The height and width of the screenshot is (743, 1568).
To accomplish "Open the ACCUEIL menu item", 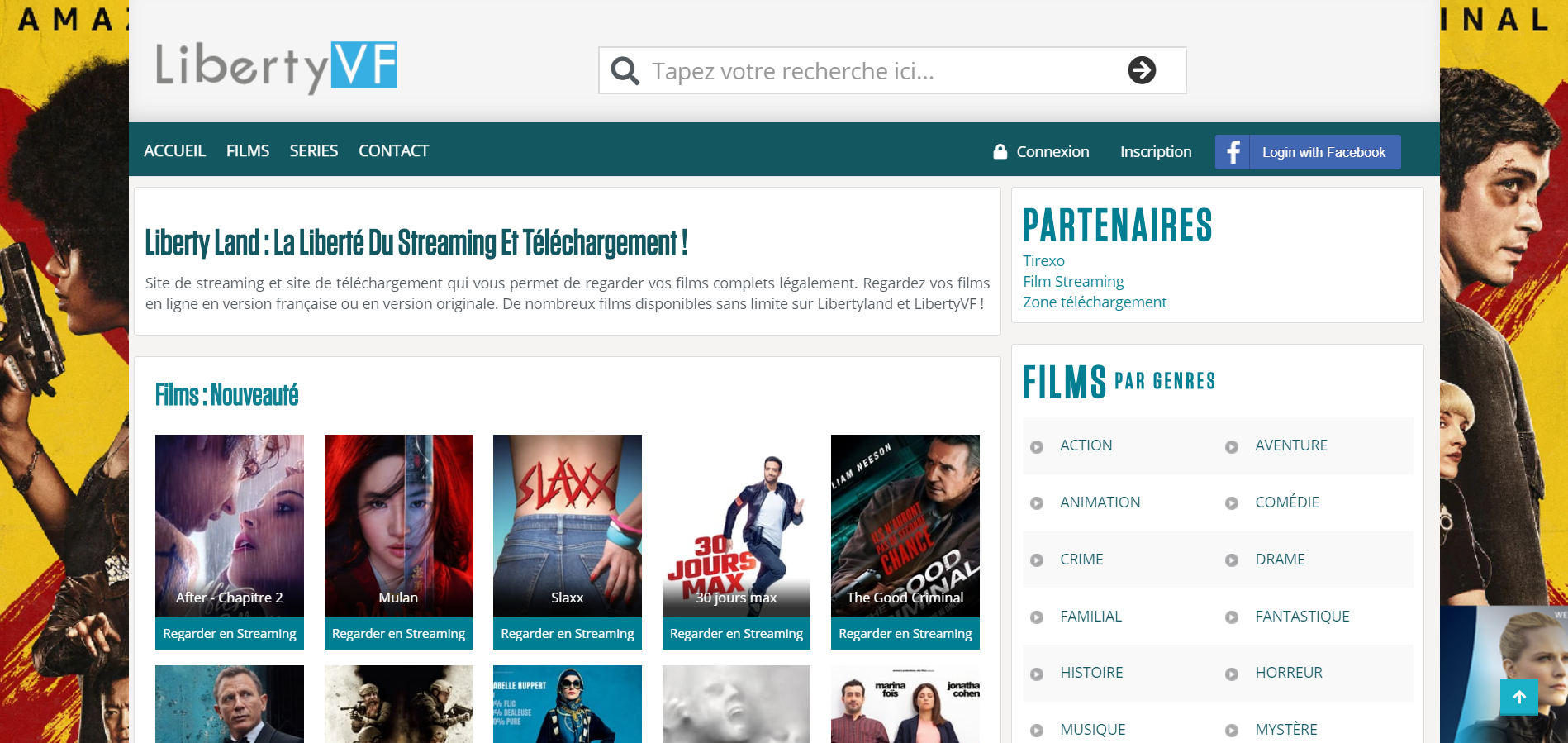I will click(x=174, y=150).
